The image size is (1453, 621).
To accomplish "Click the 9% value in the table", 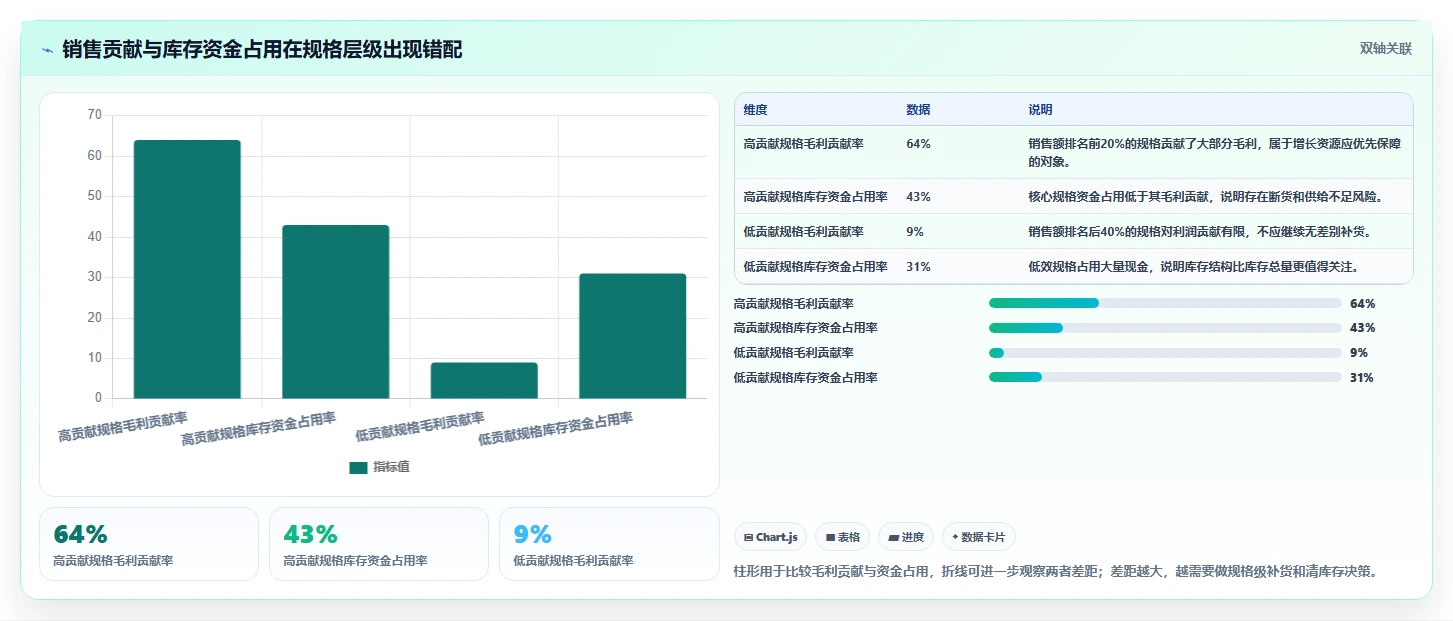I will (x=915, y=232).
